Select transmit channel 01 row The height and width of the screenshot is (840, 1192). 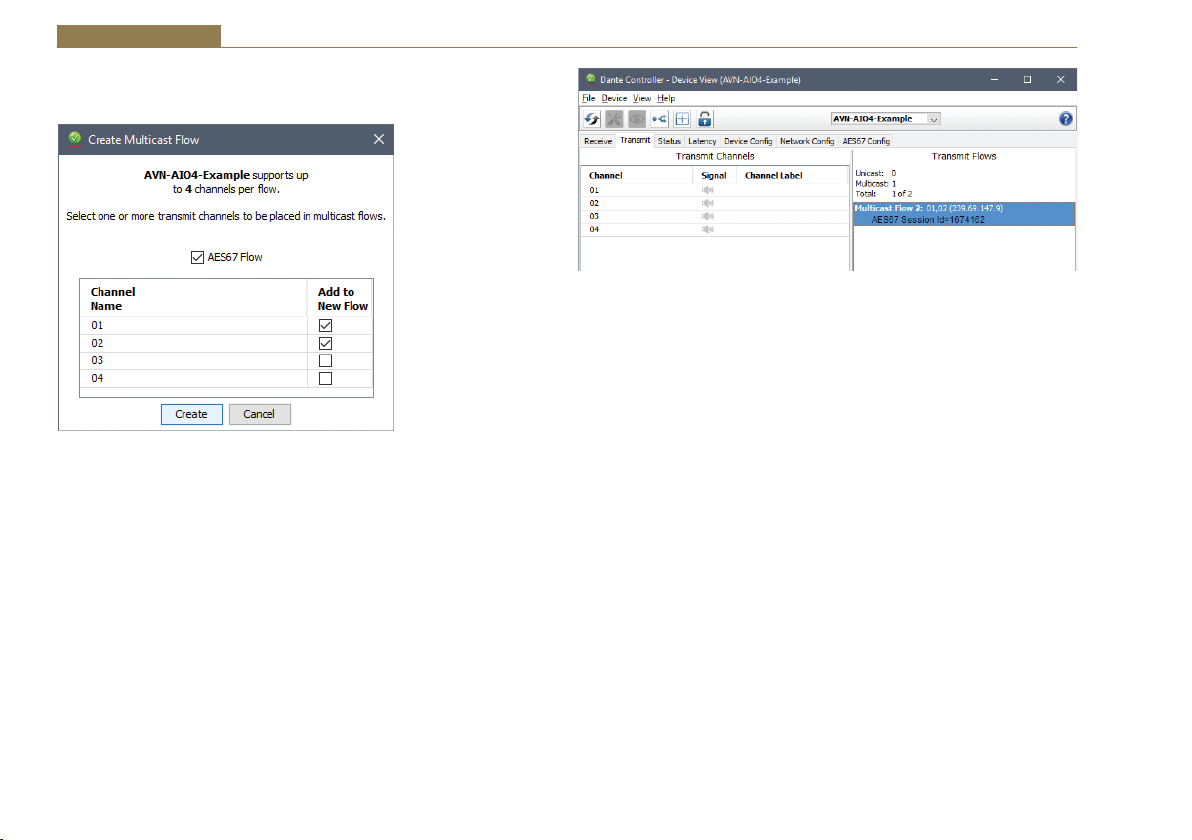[715, 190]
